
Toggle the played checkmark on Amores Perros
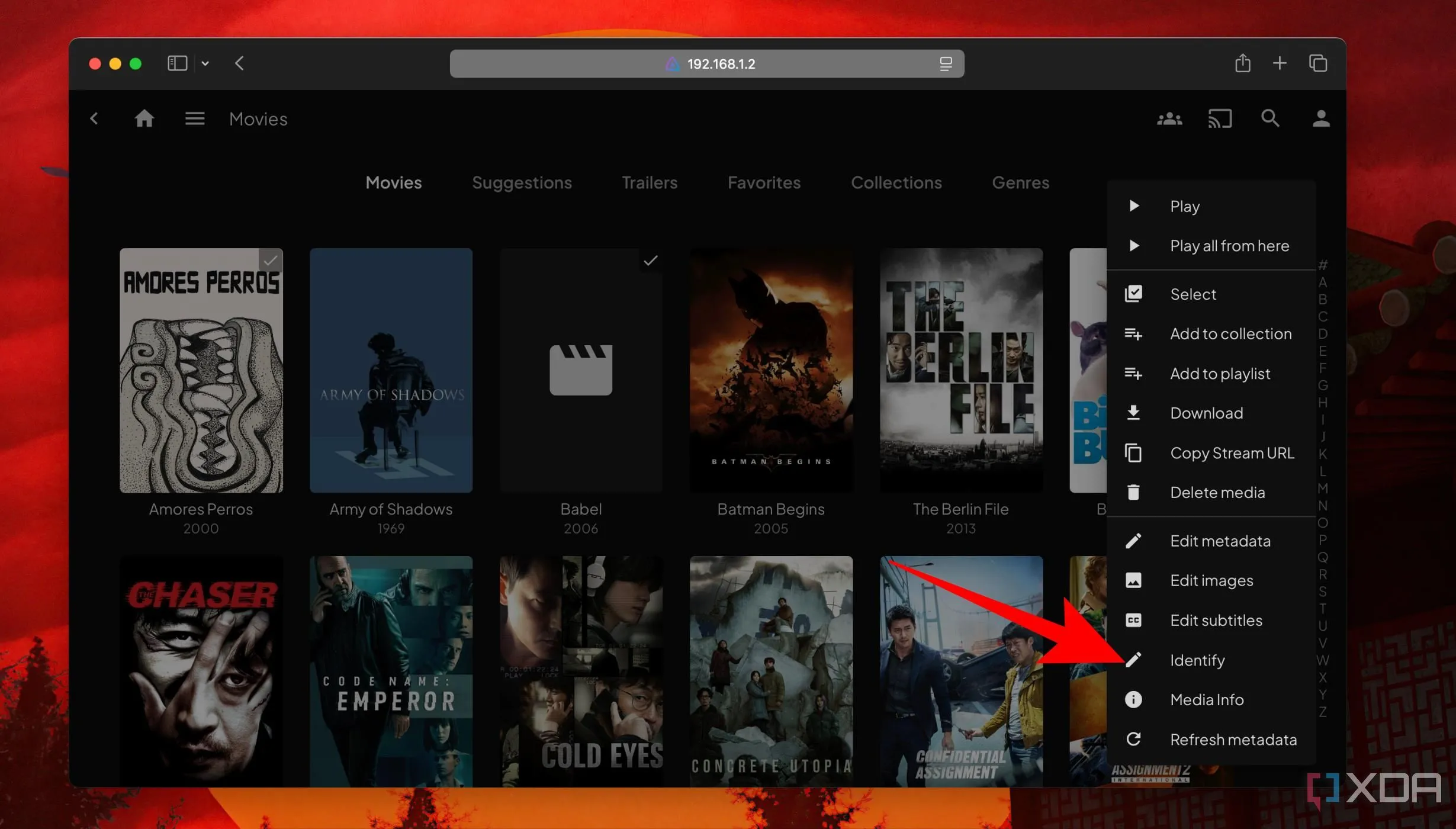pyautogui.click(x=270, y=260)
